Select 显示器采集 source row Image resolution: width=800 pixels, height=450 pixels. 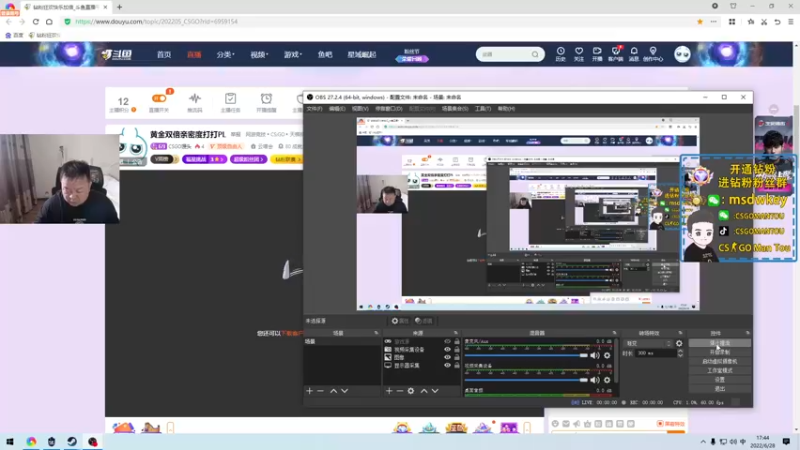click(421, 365)
